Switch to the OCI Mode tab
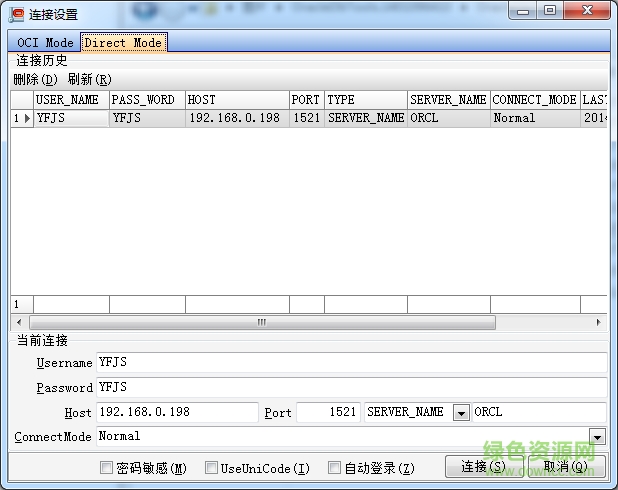Screen dimensions: 618x490 pyautogui.click(x=45, y=43)
